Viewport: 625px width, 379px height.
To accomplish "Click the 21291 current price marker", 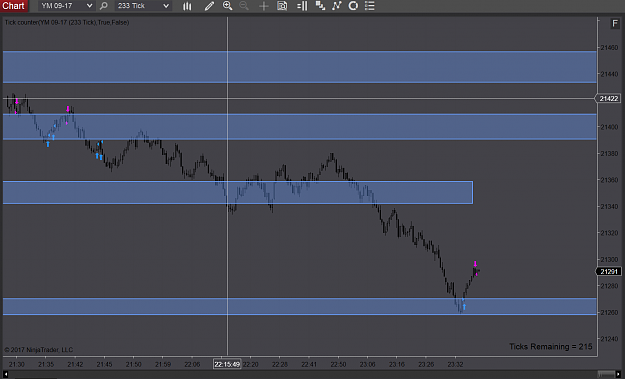I will 608,271.
